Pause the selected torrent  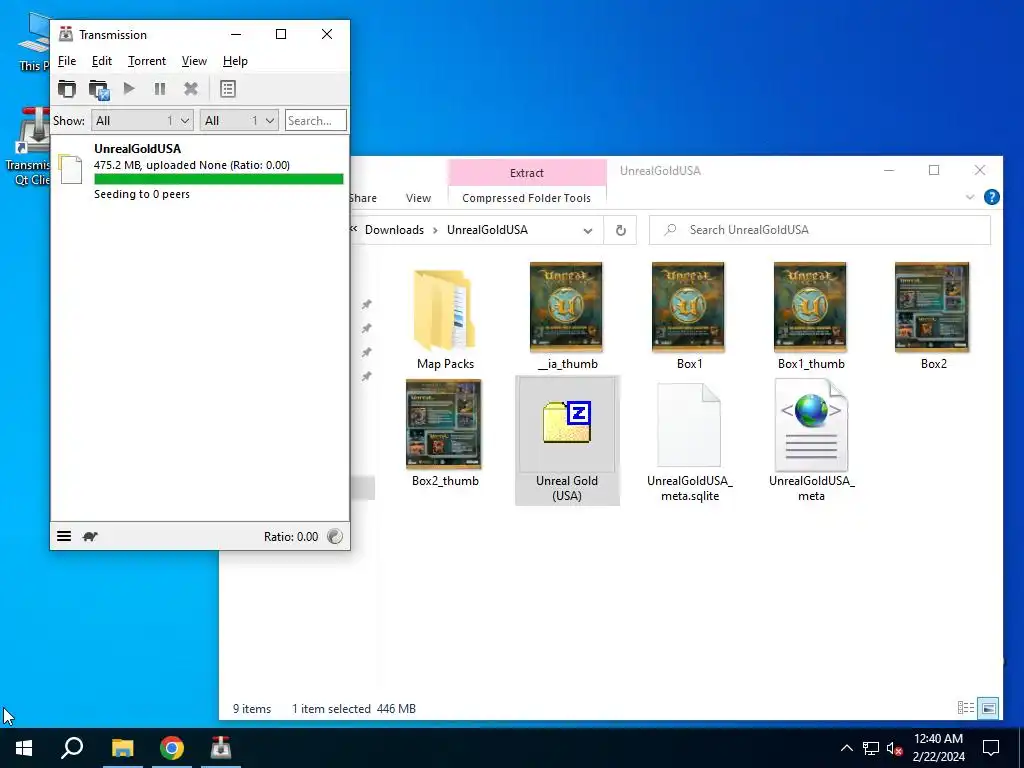click(159, 89)
